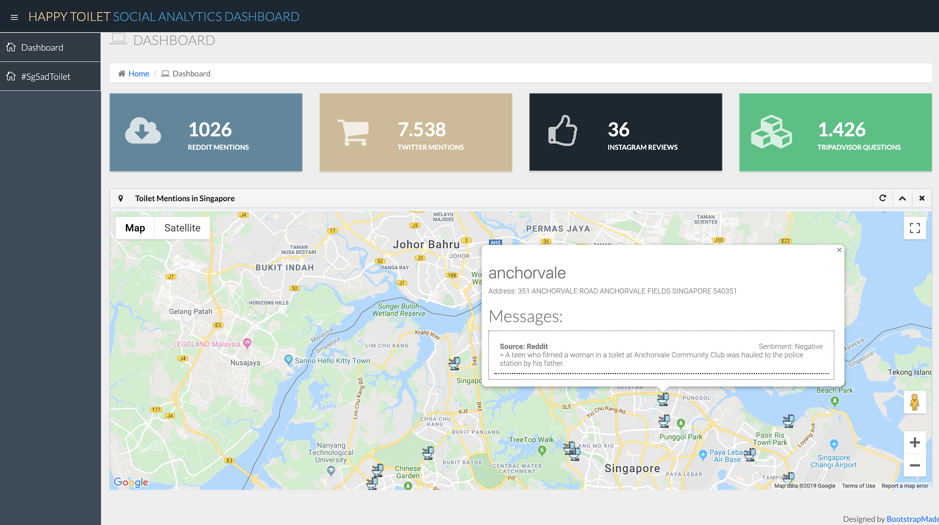Viewport: 939px width, 525px height.
Task: Zoom out on the map
Action: click(x=914, y=466)
